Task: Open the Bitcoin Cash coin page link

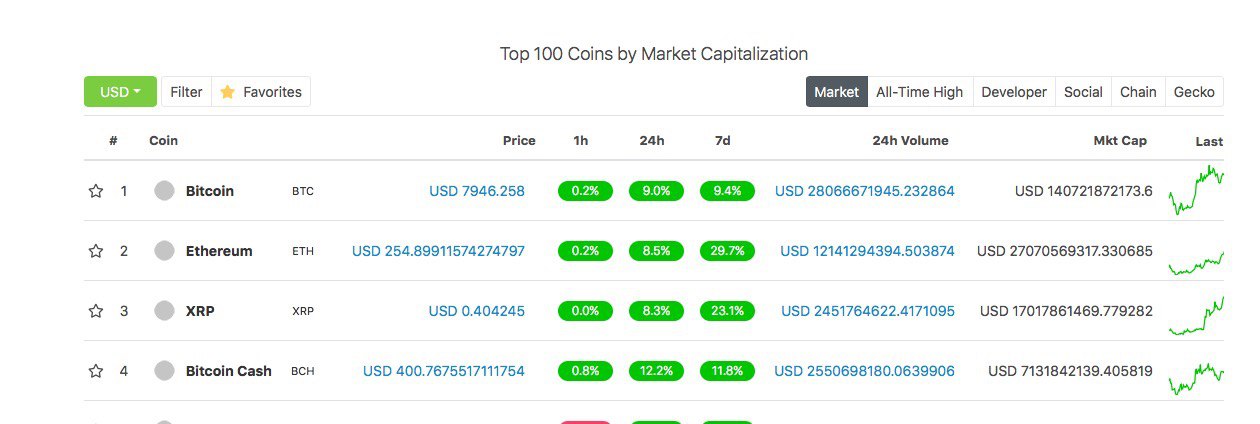Action: tap(229, 371)
